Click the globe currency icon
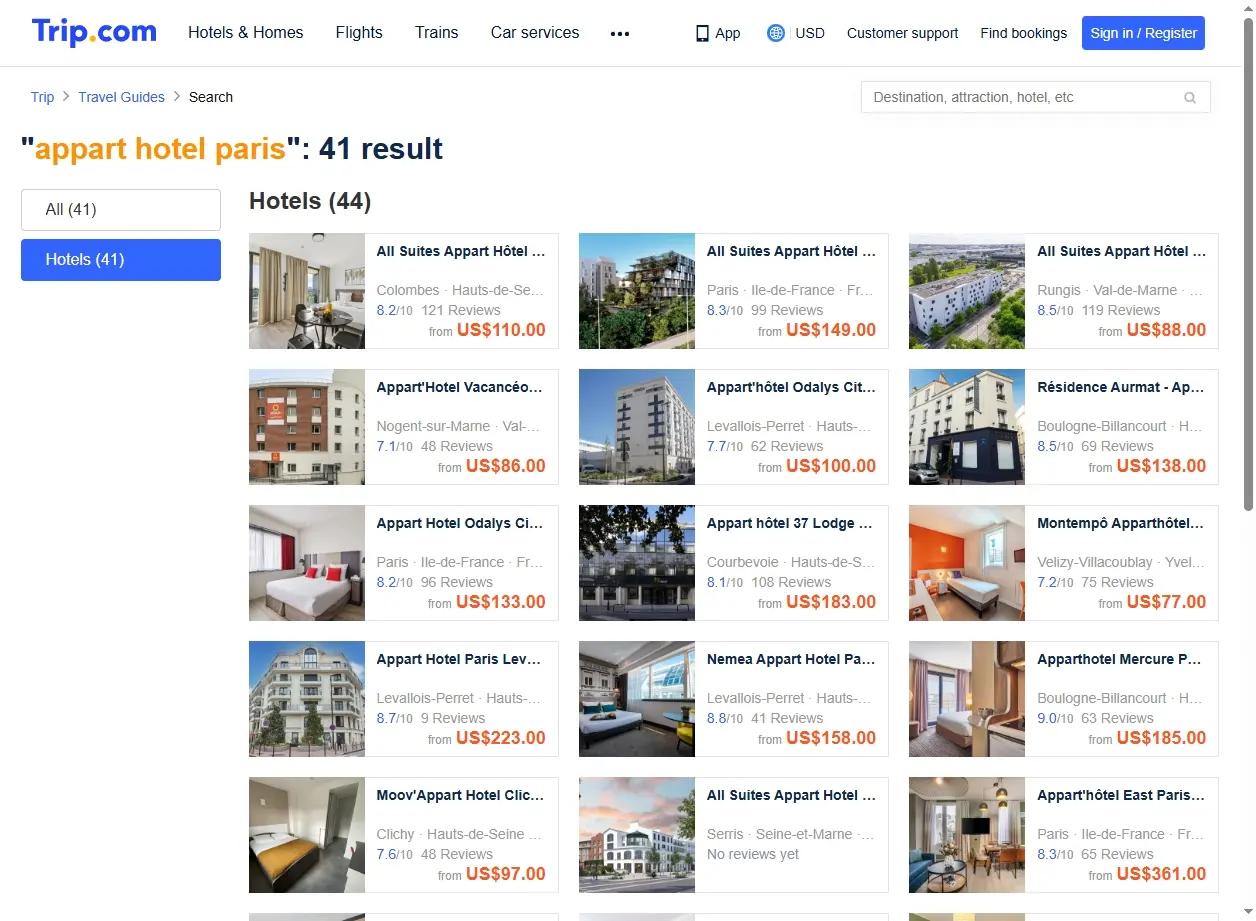Screen dimensions: 1256x921 (775, 33)
